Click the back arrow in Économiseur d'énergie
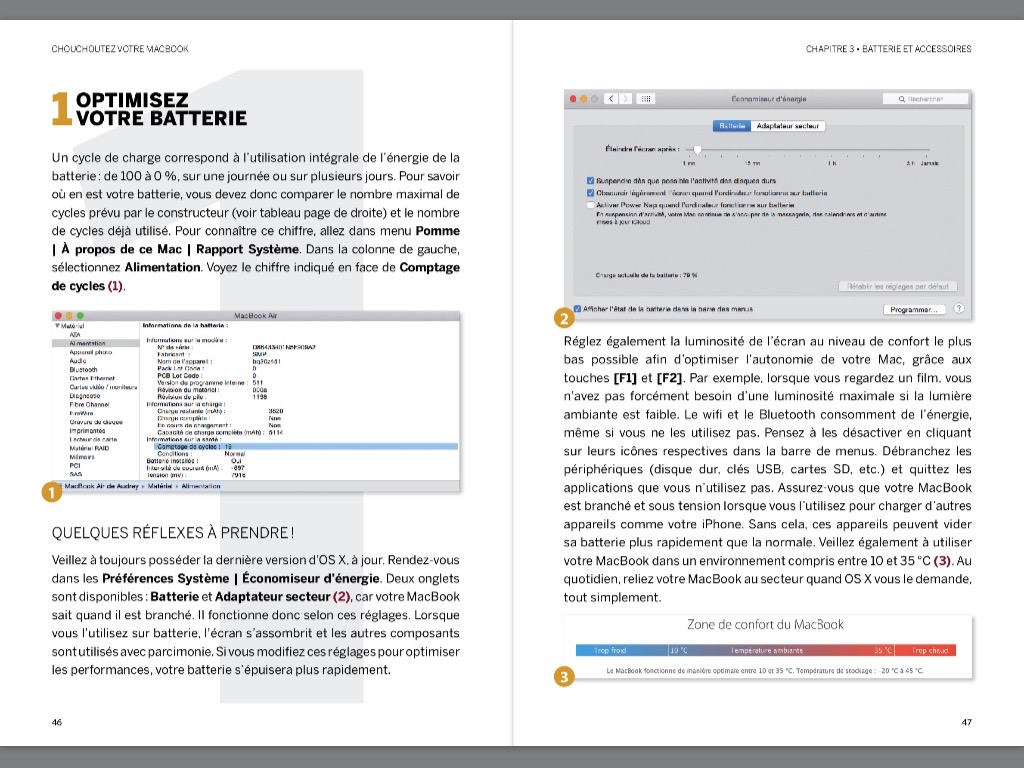This screenshot has height=768, width=1024. [x=609, y=99]
